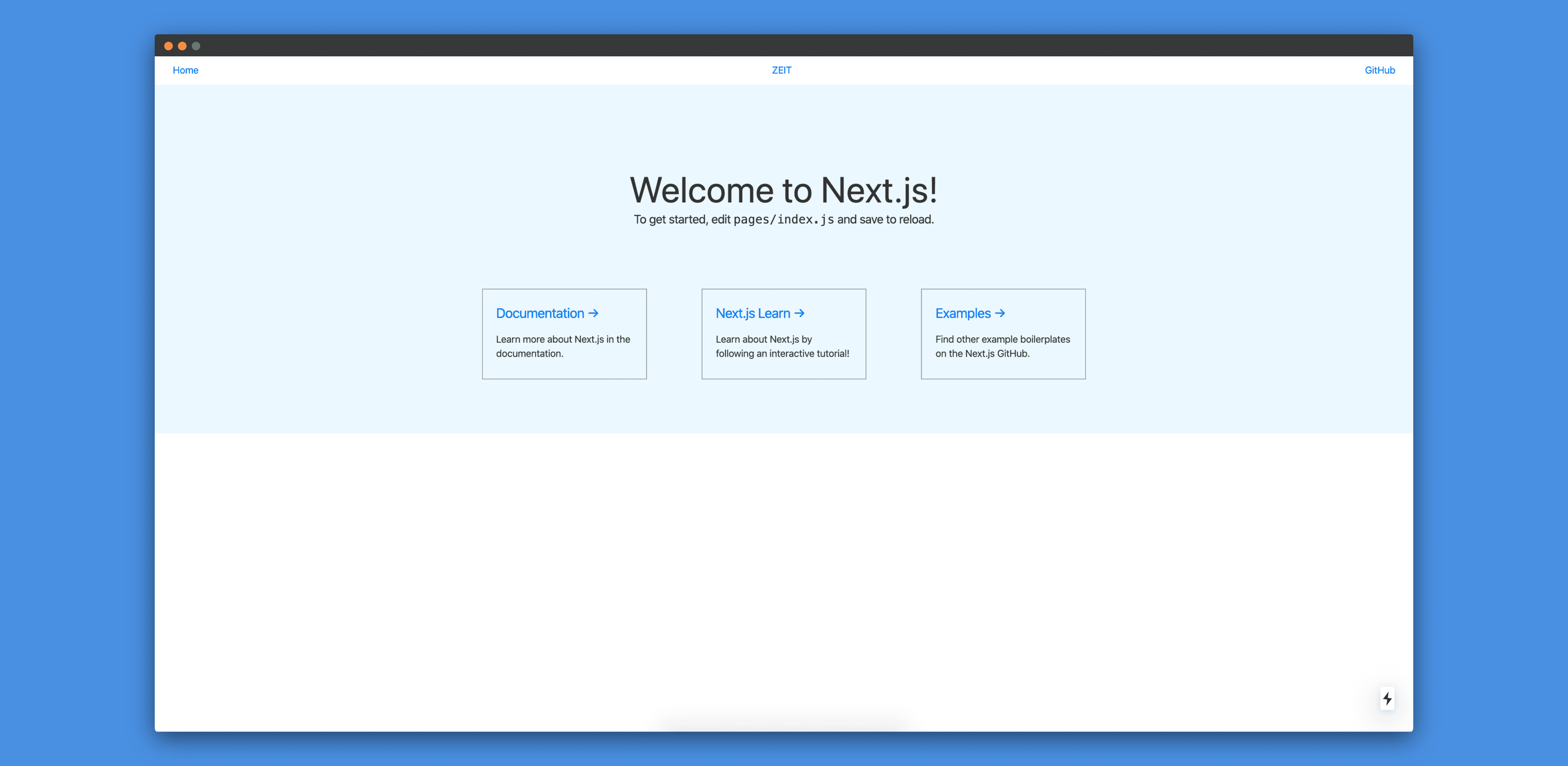Viewport: 1568px width, 766px height.
Task: Open the Examples card heading link
Action: 970,313
